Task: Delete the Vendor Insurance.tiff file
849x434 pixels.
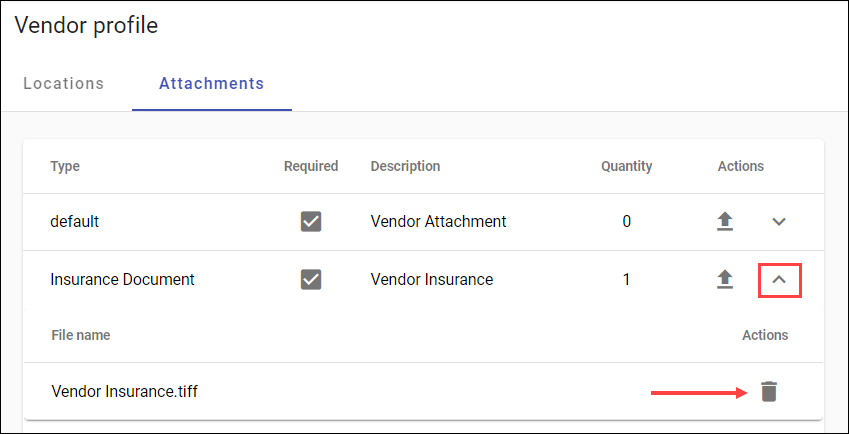Action: 769,391
